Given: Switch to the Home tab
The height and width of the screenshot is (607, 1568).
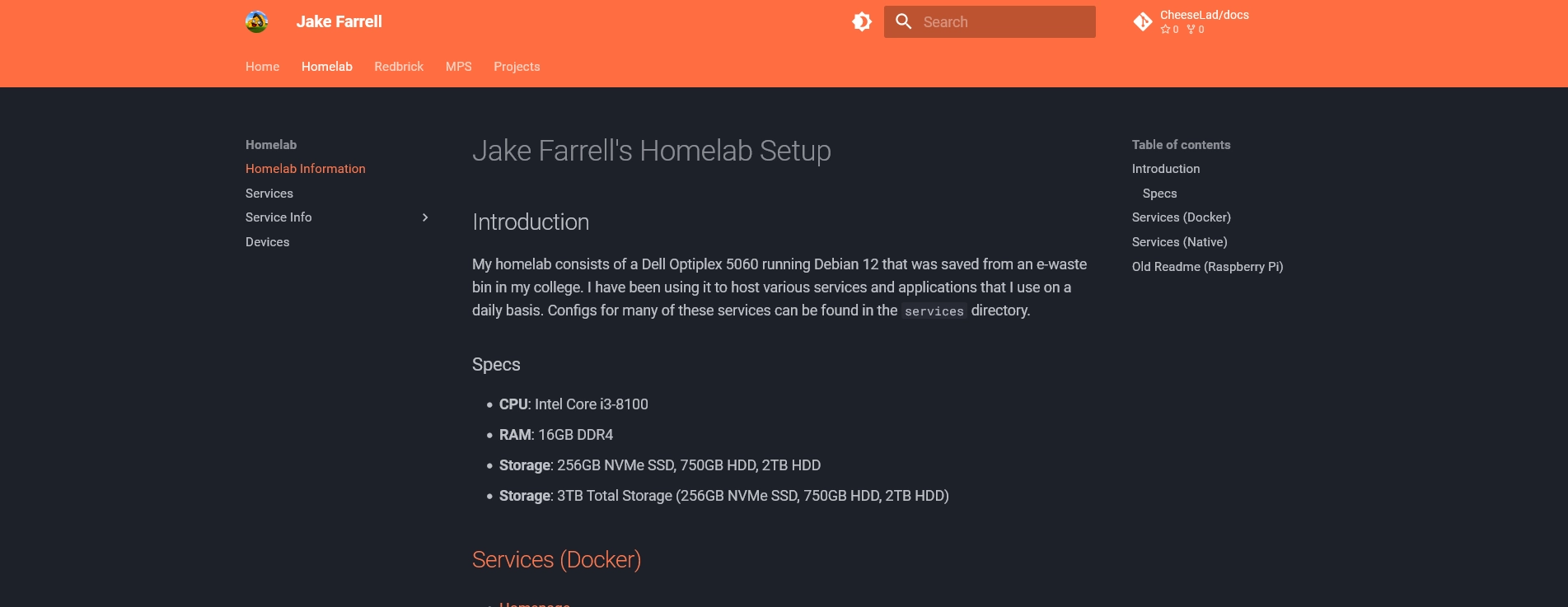Looking at the screenshot, I should point(262,66).
